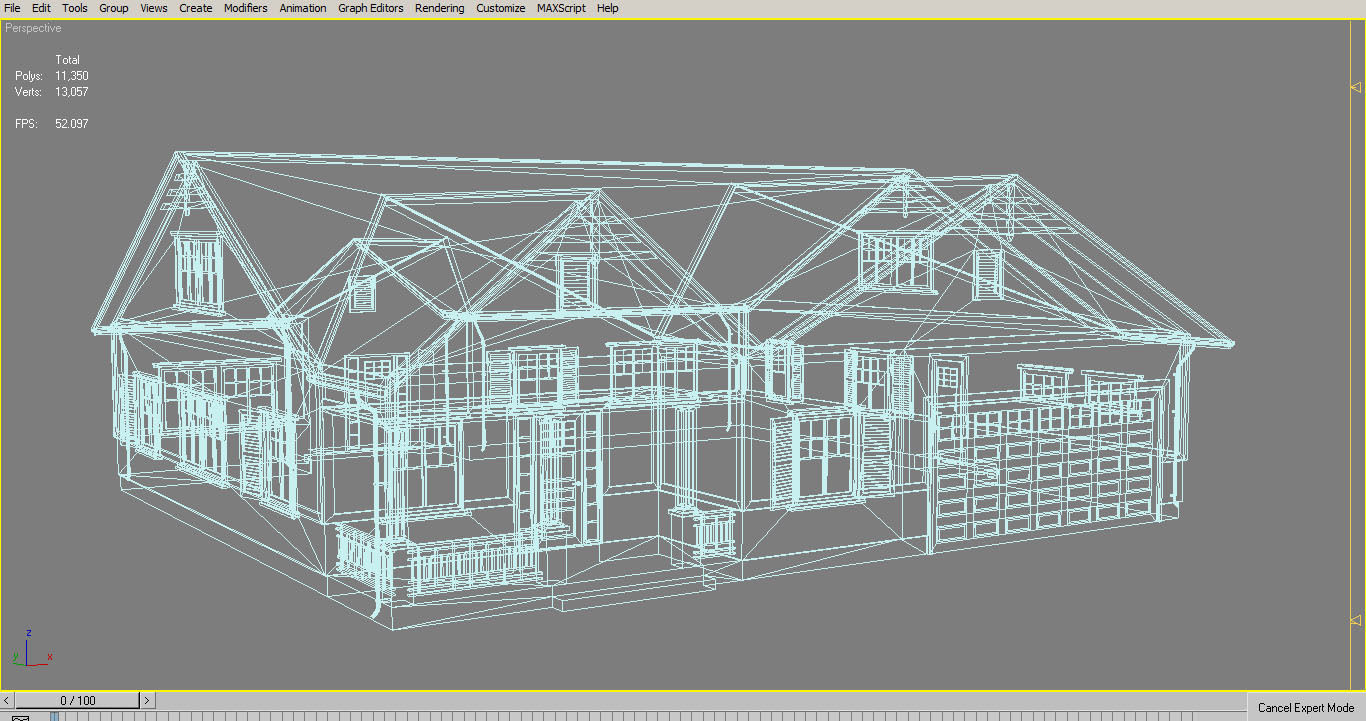This screenshot has height=721, width=1366.
Task: Open the MAXScript menu
Action: coord(563,8)
